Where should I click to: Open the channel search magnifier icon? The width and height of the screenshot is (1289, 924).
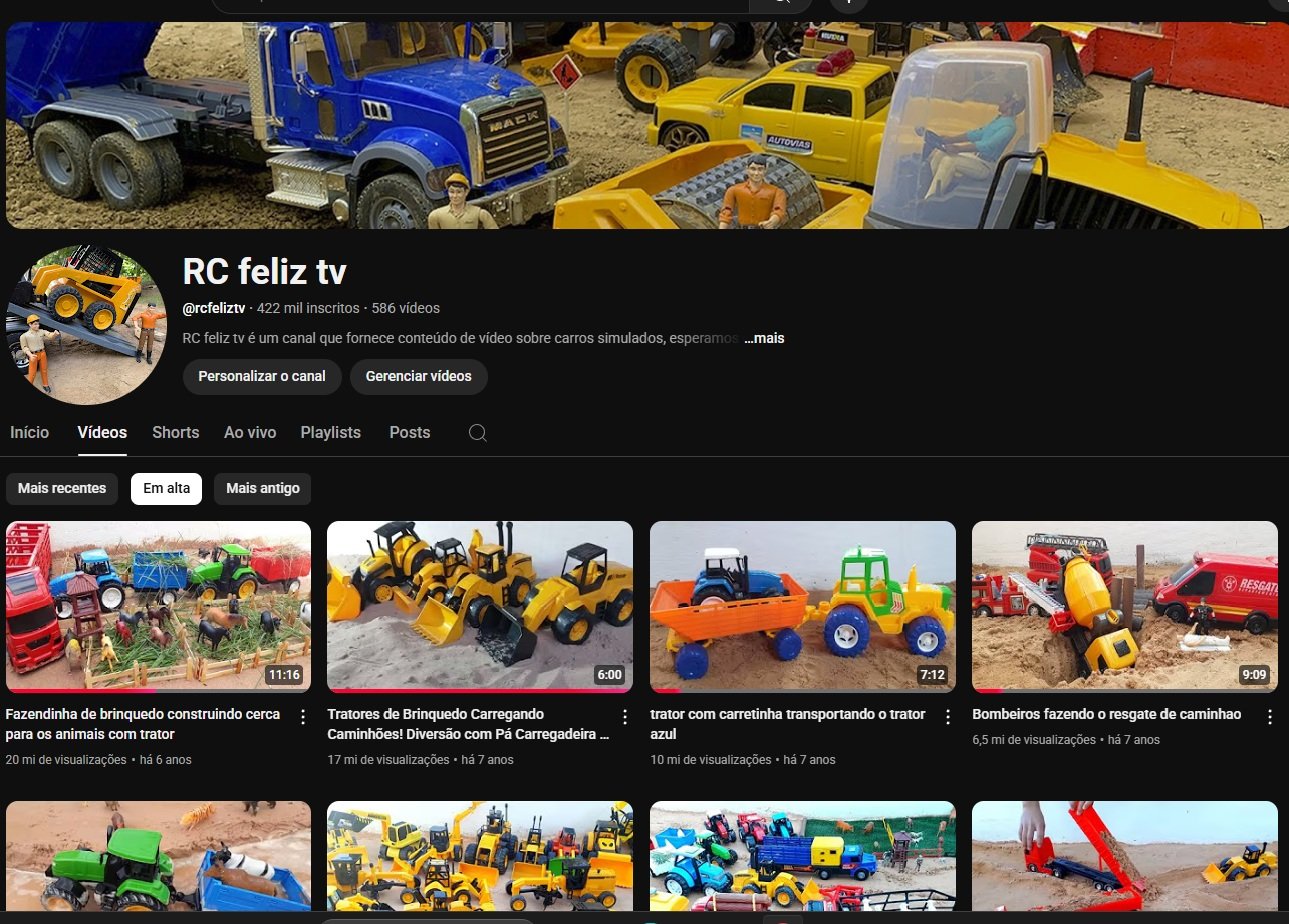pos(478,433)
